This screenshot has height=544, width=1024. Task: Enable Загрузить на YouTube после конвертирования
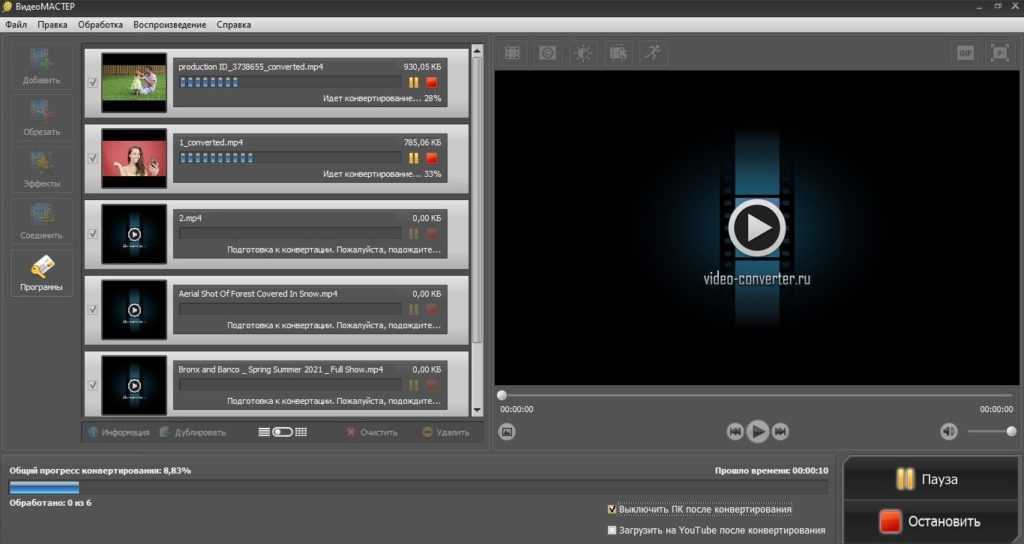pyautogui.click(x=612, y=530)
